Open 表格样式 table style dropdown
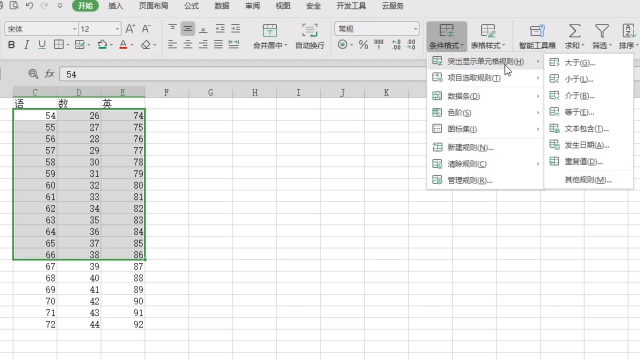 [488, 36]
